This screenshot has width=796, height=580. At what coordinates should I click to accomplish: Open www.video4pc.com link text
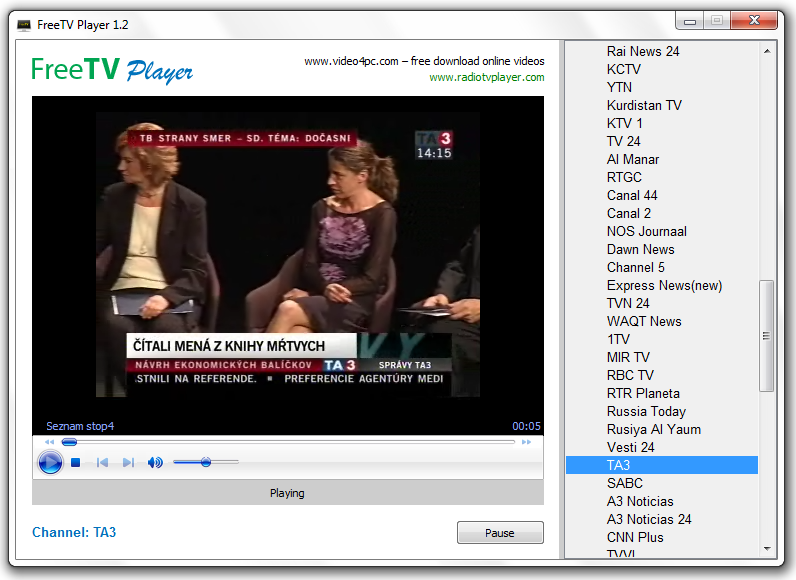[351, 61]
